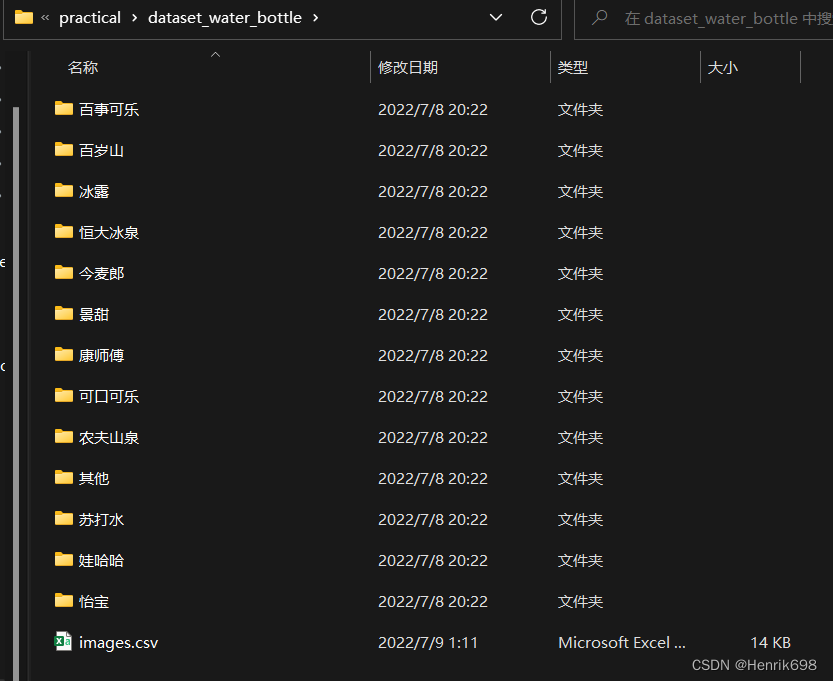The height and width of the screenshot is (681, 833).
Task: Select the 景甜 folder name
Action: point(94,314)
